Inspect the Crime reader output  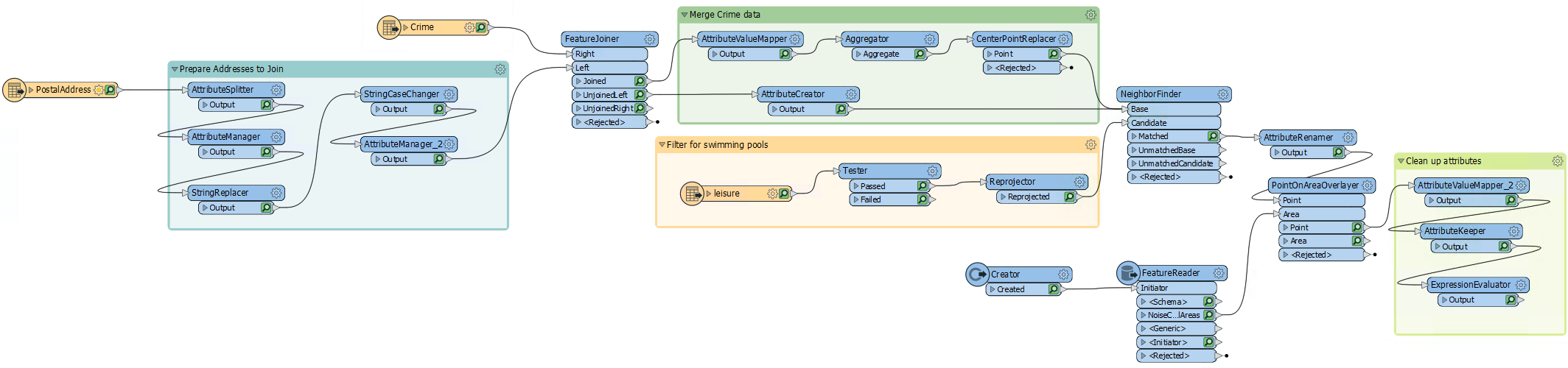click(x=481, y=27)
